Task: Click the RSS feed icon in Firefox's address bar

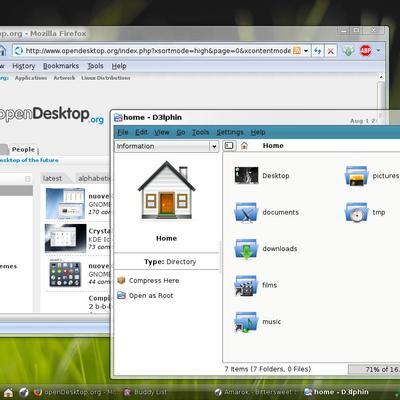Action: click(296, 51)
